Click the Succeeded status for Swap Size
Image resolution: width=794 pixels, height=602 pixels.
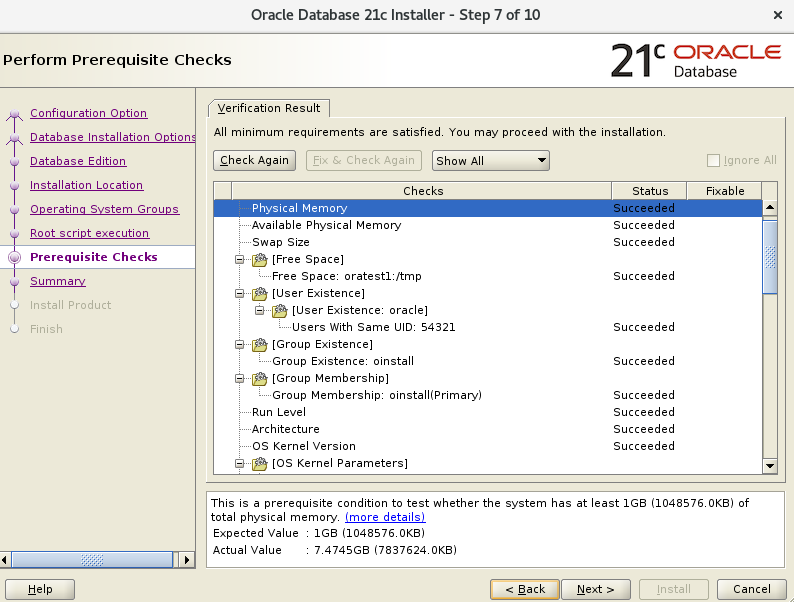644,243
